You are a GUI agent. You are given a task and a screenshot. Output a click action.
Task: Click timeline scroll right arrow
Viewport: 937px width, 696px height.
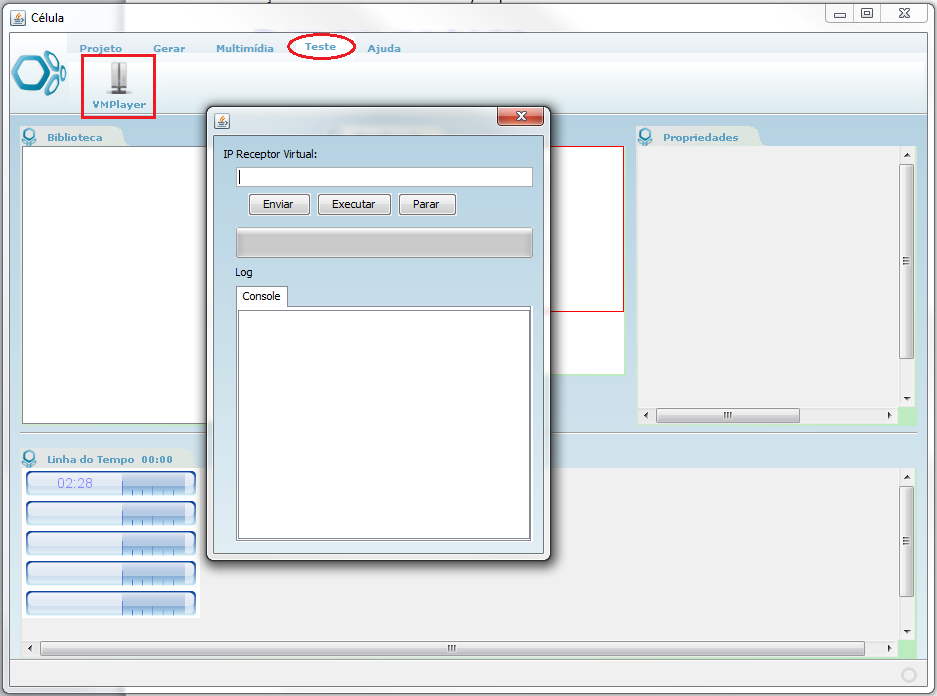(890, 648)
